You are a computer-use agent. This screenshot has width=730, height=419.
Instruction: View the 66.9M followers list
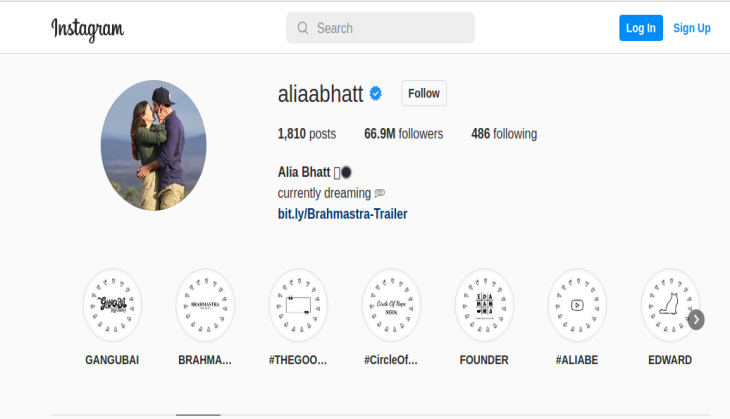pos(404,134)
